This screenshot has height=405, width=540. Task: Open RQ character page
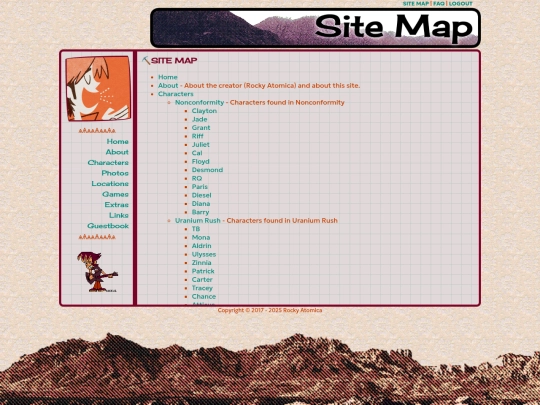tap(197, 178)
